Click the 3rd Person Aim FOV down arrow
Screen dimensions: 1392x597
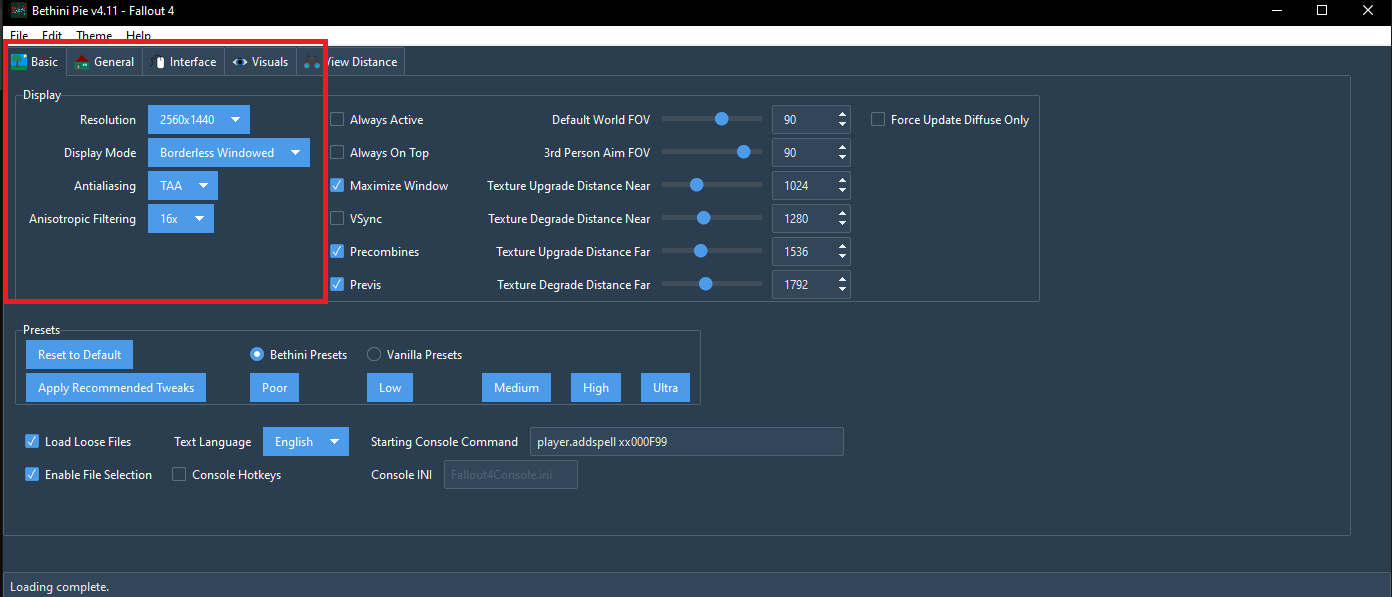point(841,158)
